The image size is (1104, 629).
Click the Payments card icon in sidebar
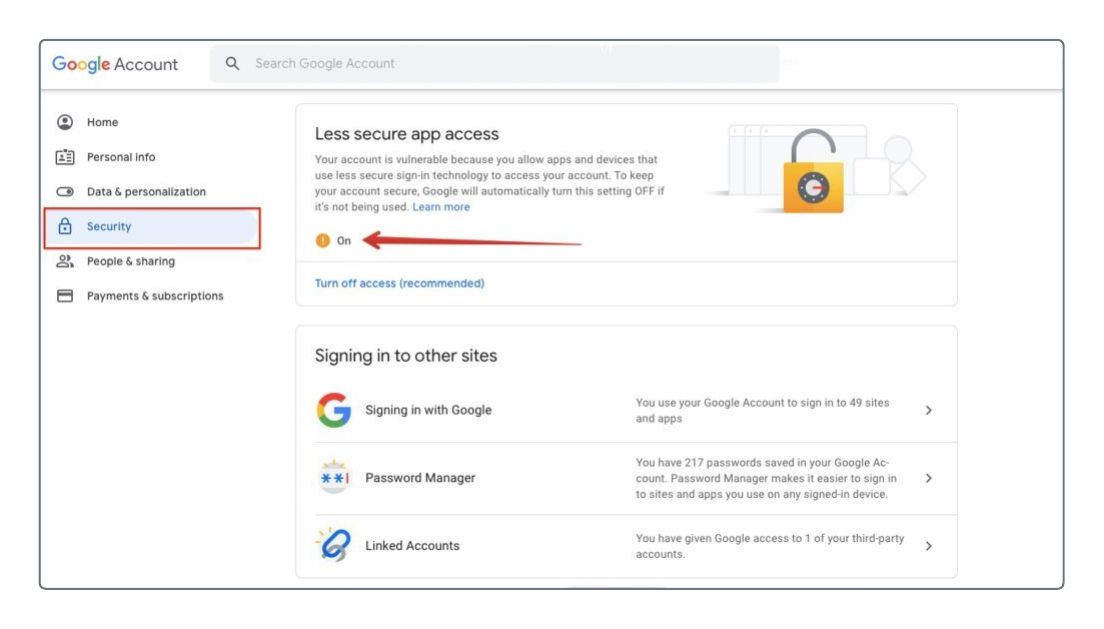(65, 296)
